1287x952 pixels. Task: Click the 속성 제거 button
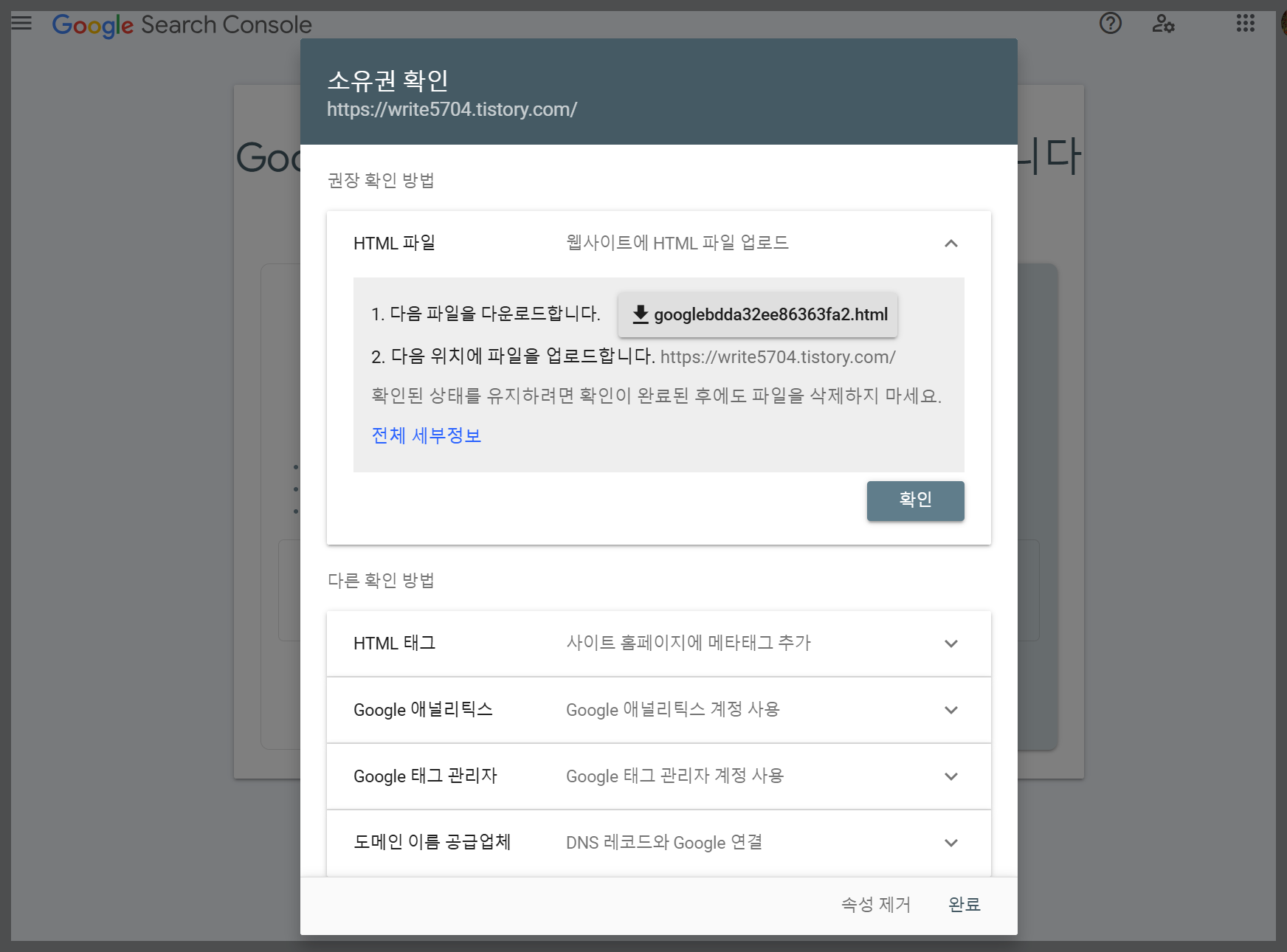pyautogui.click(x=876, y=905)
